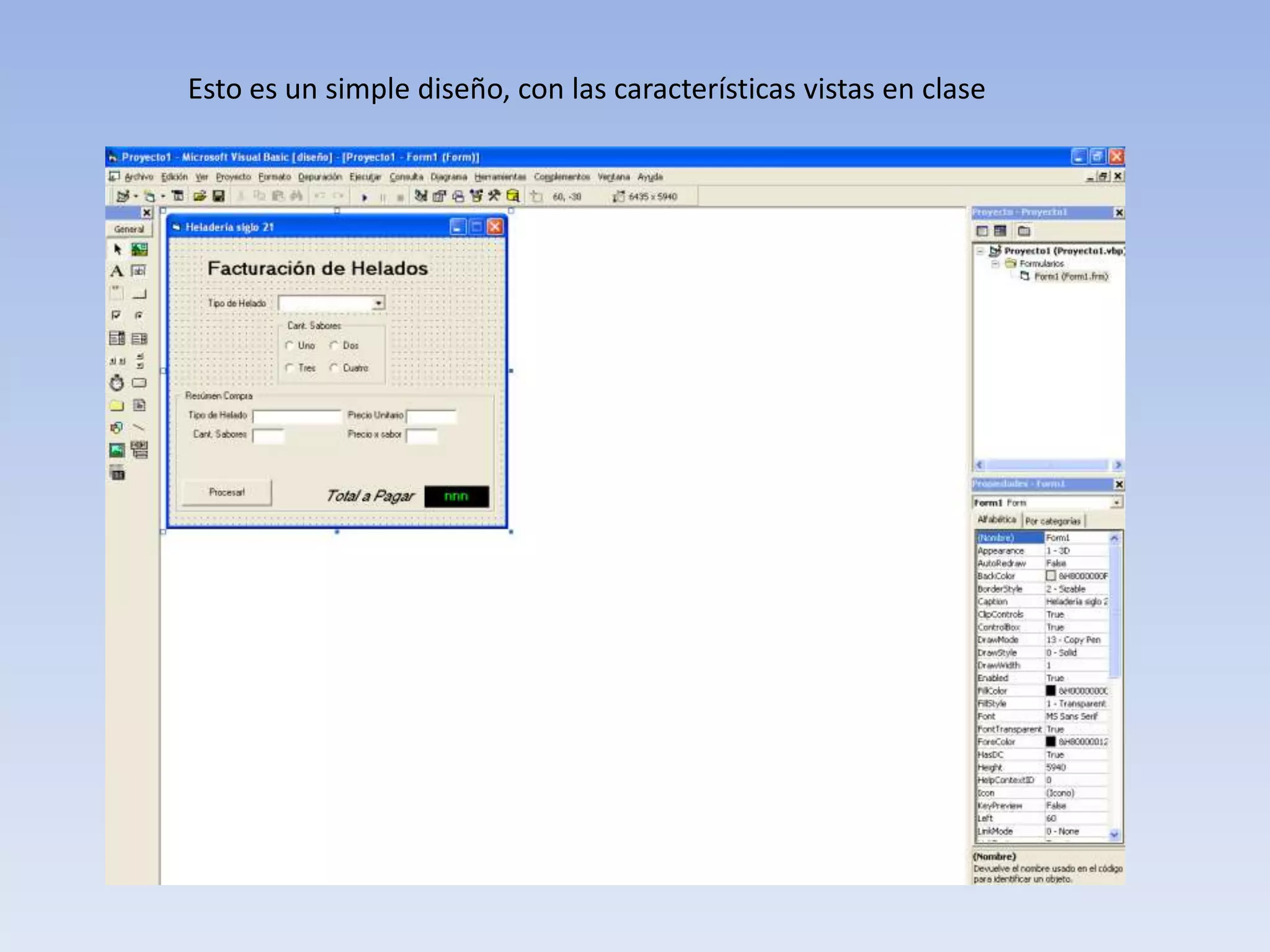This screenshot has width=1270, height=952.
Task: Select the Timer control in toolbox
Action: tap(117, 383)
